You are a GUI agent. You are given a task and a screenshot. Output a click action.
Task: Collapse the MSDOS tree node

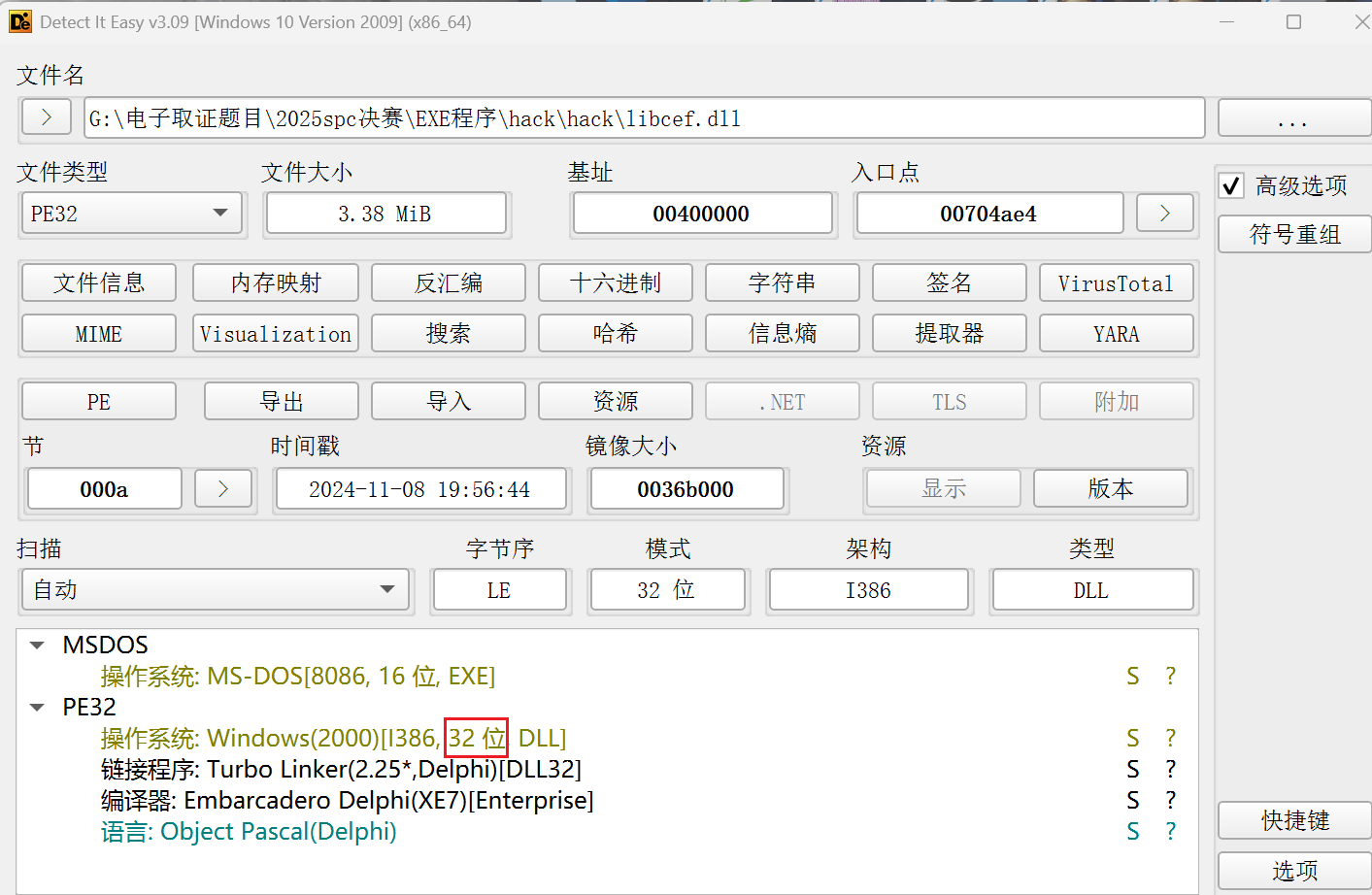[x=38, y=646]
